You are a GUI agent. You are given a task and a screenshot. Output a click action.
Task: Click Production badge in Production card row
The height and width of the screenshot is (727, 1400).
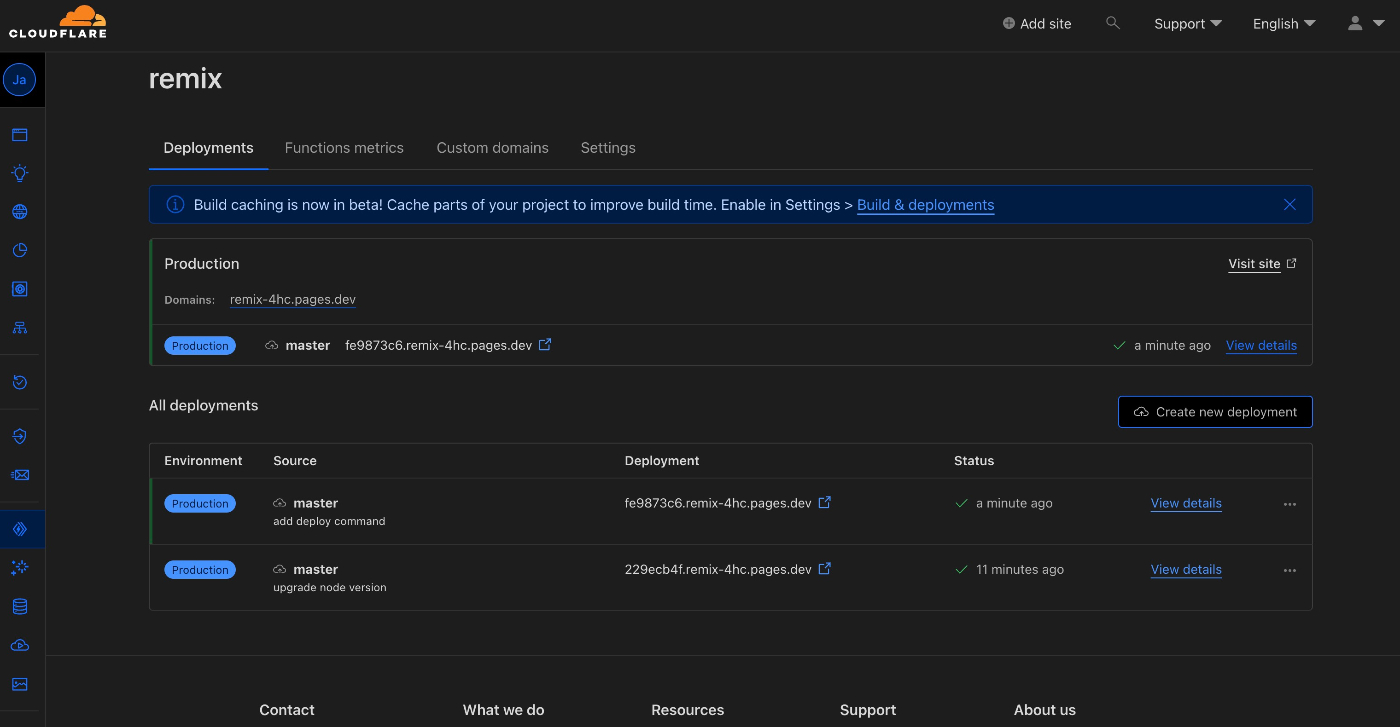pos(200,346)
